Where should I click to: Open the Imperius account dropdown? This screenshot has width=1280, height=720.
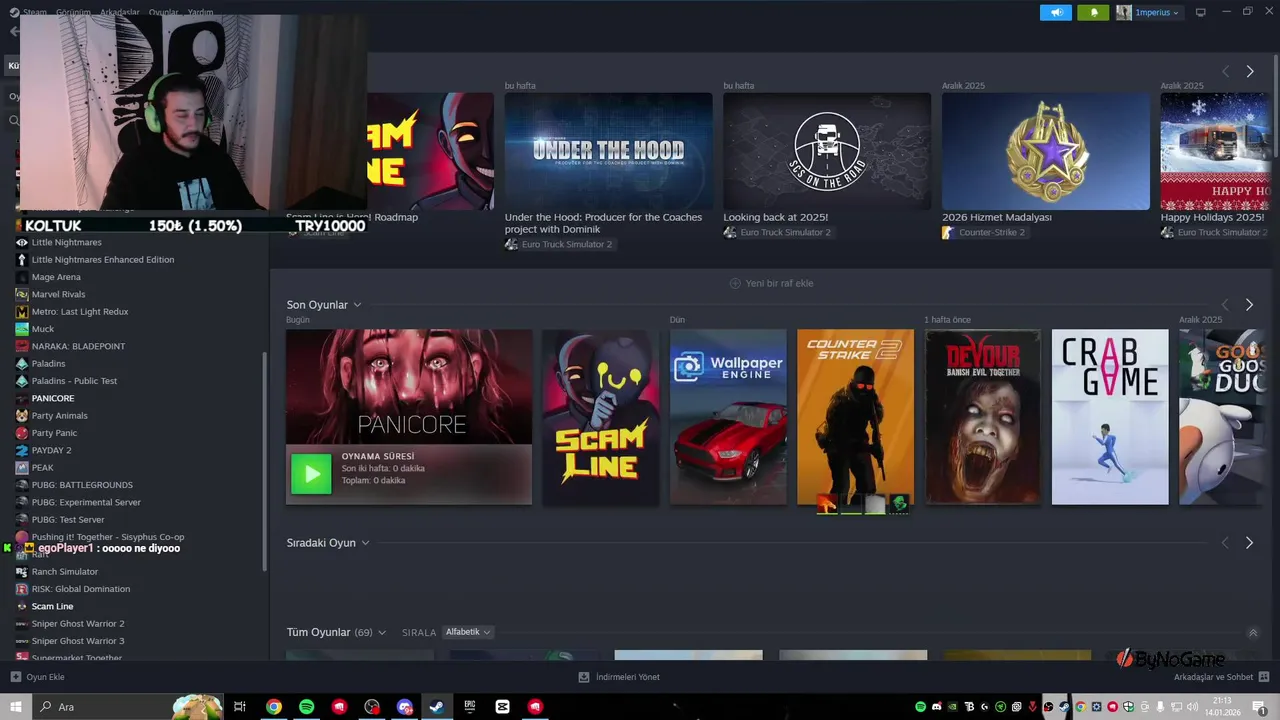click(x=1148, y=12)
